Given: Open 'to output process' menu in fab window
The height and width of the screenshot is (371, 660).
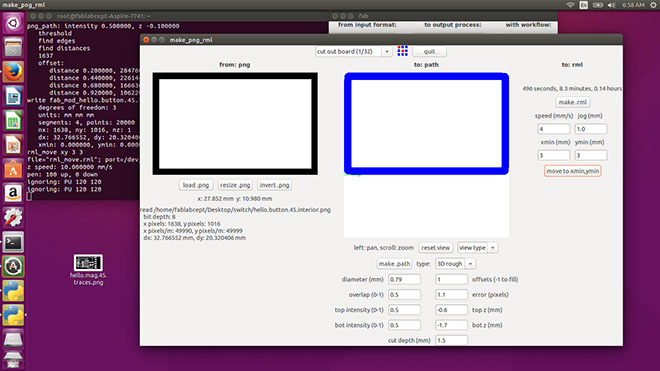Looking at the screenshot, I should click(x=452, y=25).
